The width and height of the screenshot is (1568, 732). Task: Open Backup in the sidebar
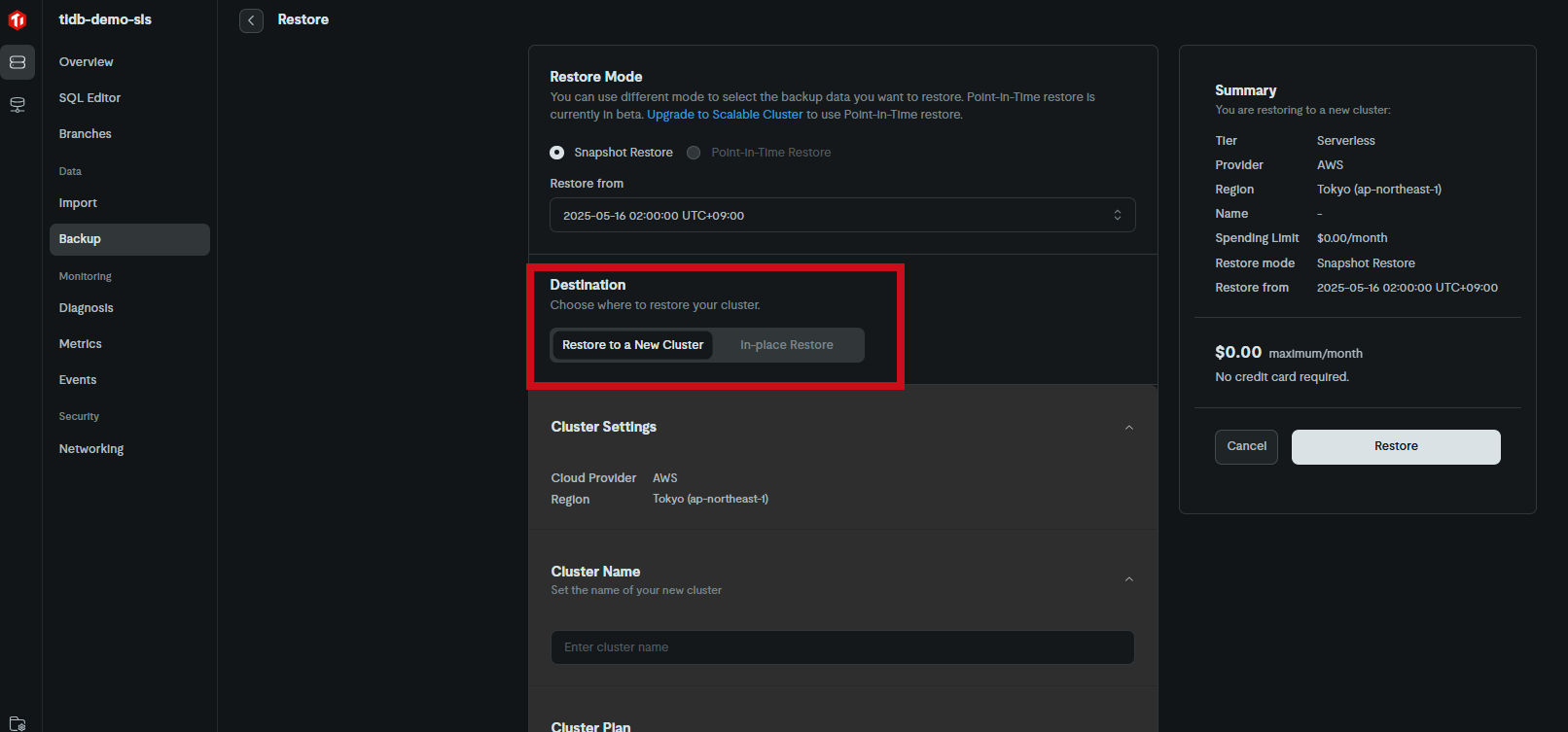point(129,239)
